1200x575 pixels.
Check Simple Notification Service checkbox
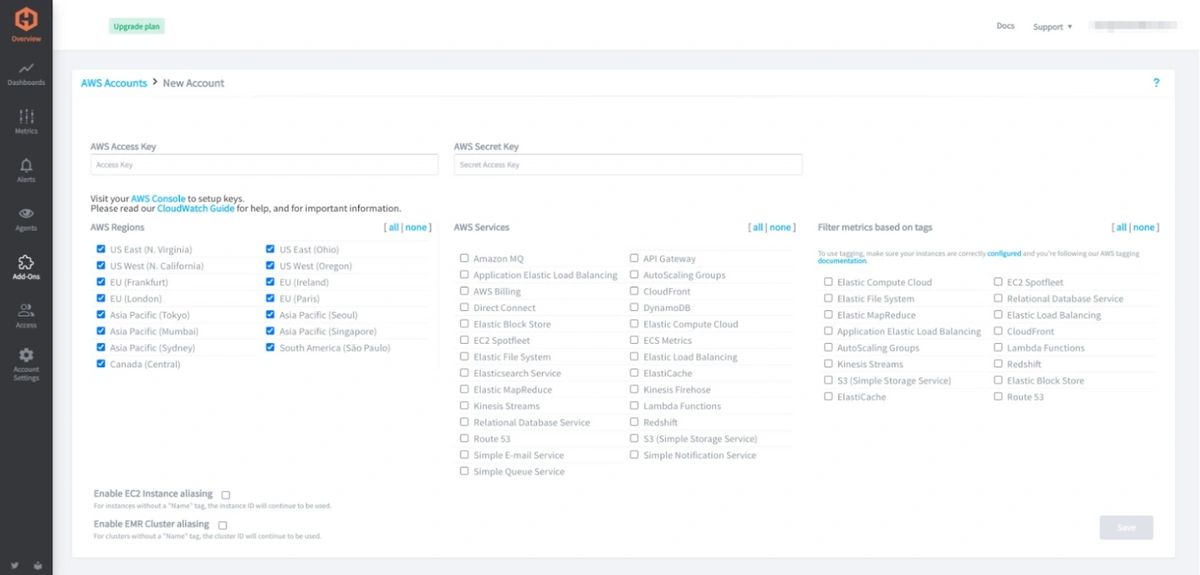tap(634, 455)
